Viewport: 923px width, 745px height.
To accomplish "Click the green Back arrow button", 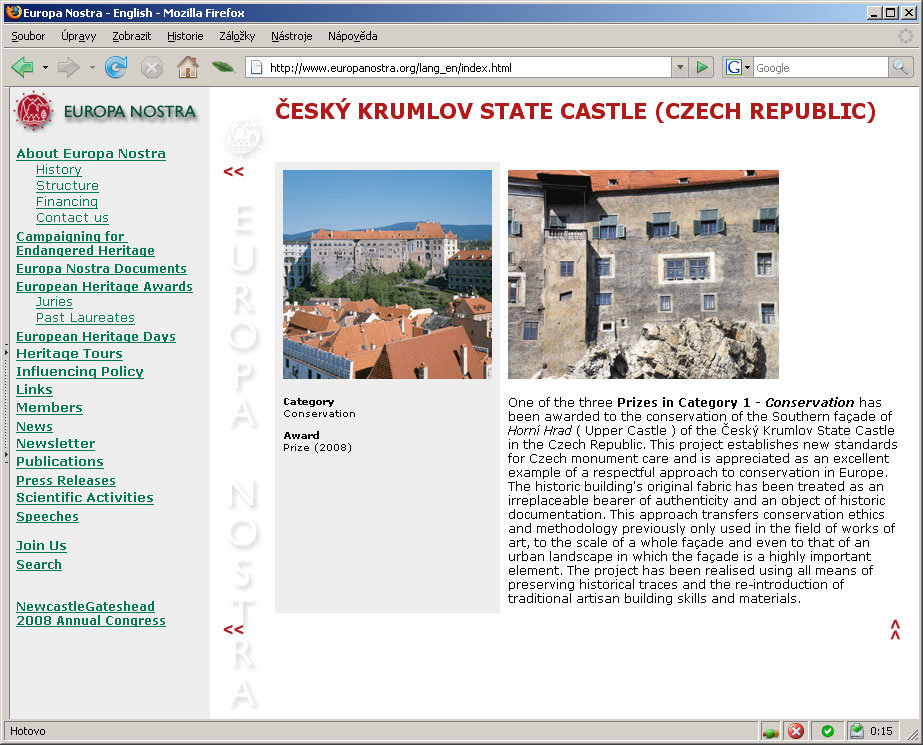I will tap(22, 67).
